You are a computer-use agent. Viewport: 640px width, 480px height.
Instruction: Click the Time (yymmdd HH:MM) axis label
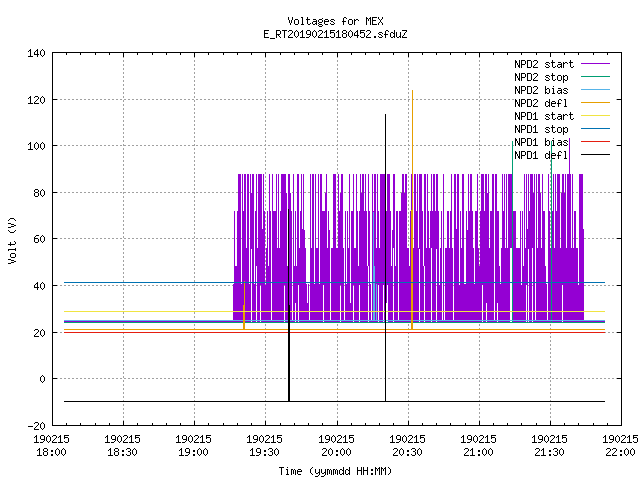click(x=335, y=471)
